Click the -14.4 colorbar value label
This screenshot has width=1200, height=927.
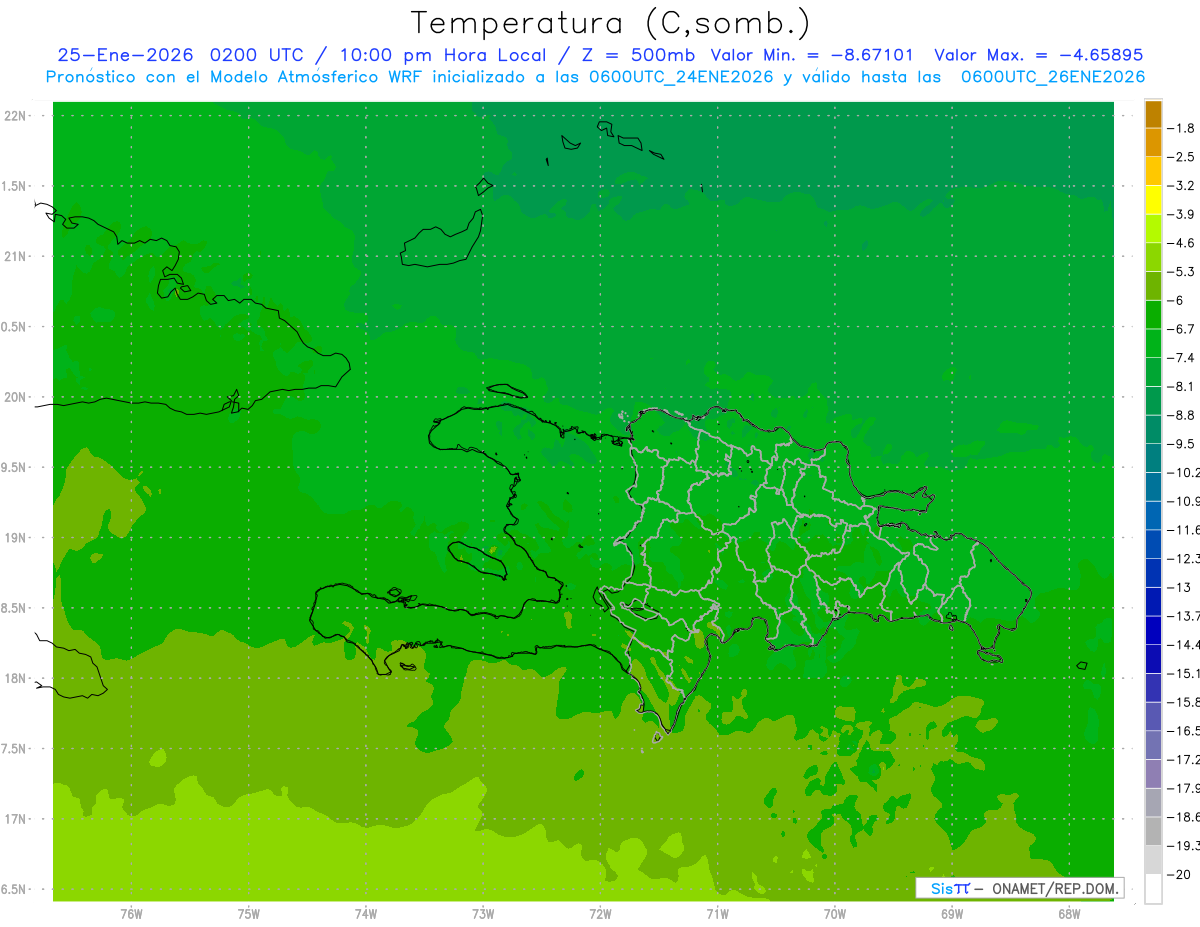click(x=1183, y=644)
